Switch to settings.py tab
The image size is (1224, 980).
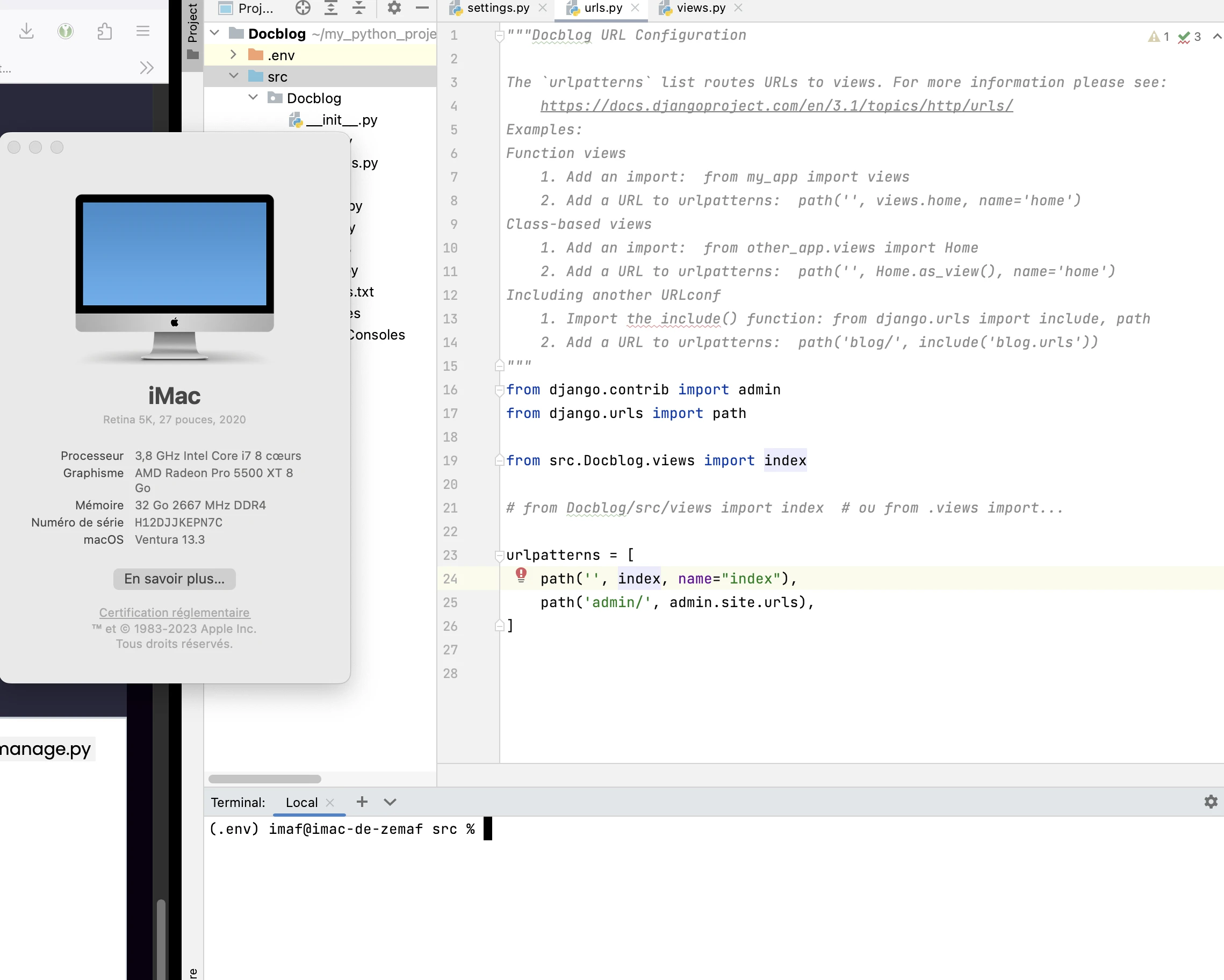click(x=498, y=8)
